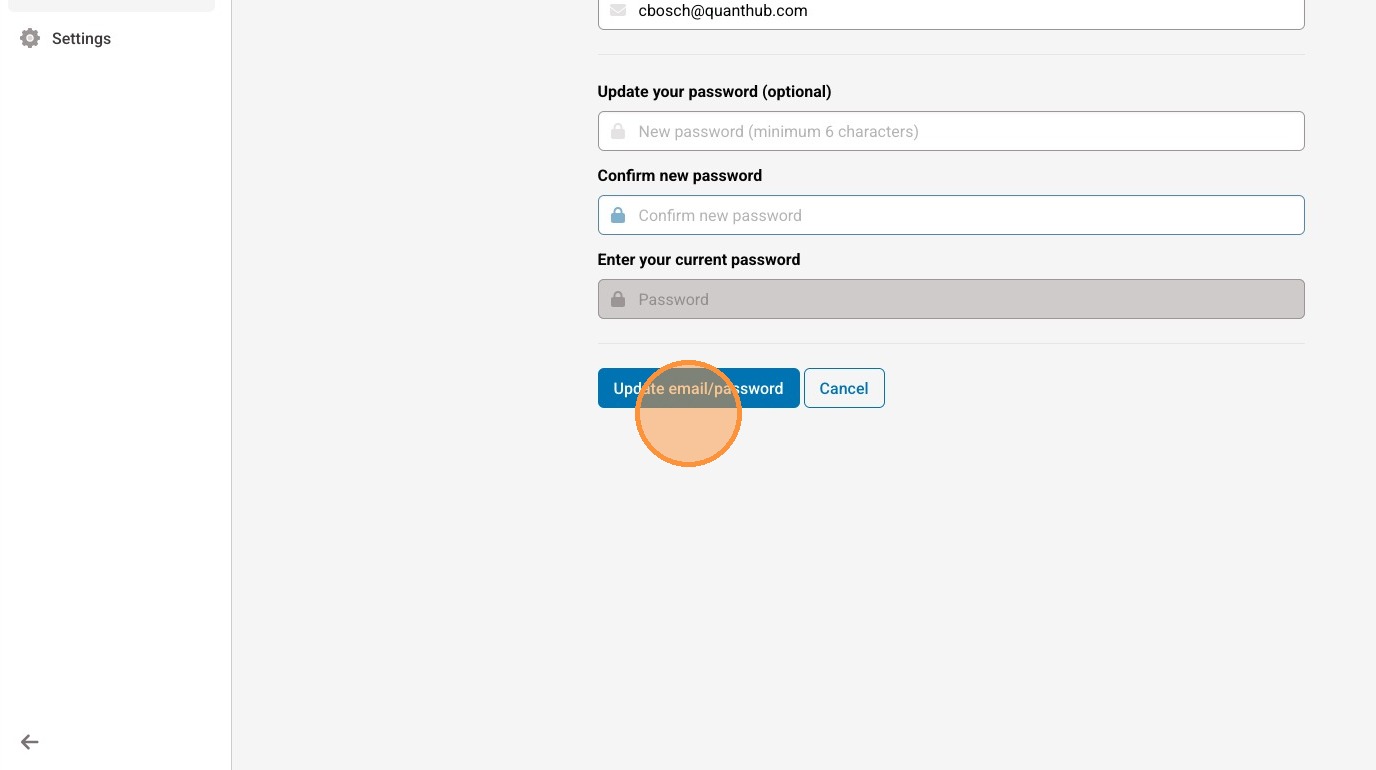This screenshot has height=770, width=1376.
Task: Click the "Confirm new password" label
Action: pyautogui.click(x=680, y=176)
